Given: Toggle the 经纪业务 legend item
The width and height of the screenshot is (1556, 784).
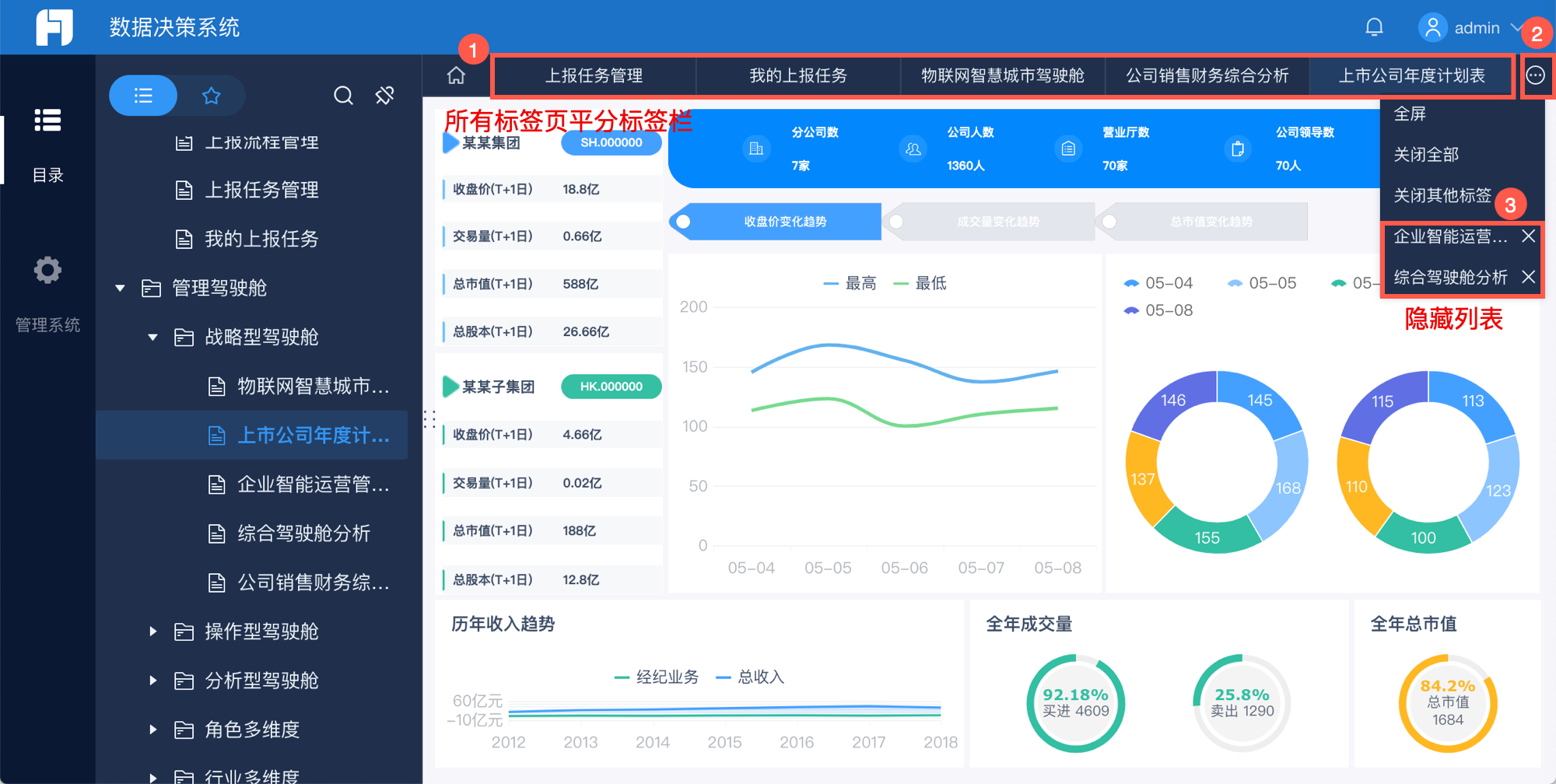Looking at the screenshot, I should pos(657,677).
